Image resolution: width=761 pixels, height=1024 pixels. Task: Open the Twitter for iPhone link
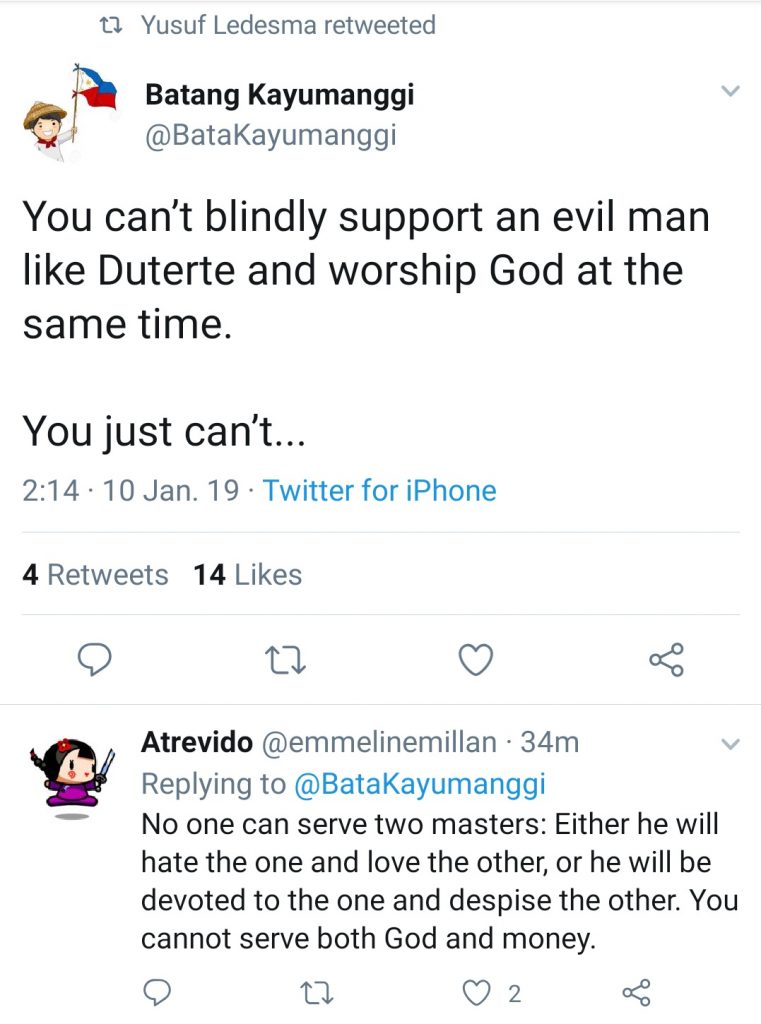379,491
